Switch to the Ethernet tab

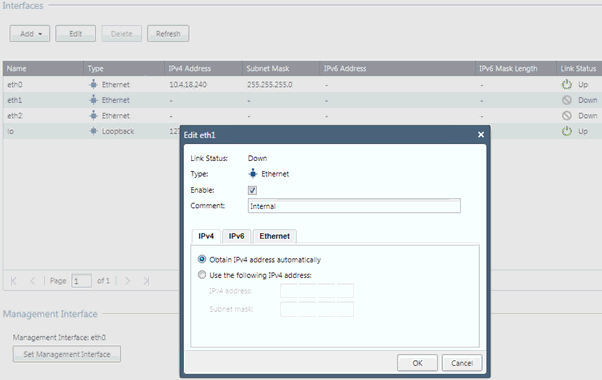coord(275,236)
